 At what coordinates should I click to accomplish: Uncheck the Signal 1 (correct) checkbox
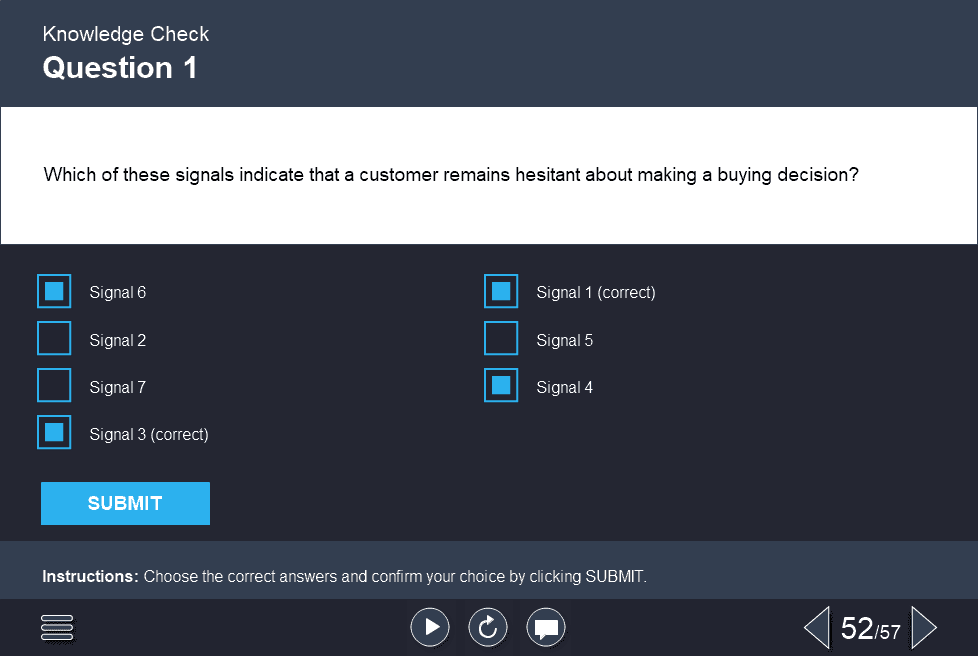coord(501,291)
